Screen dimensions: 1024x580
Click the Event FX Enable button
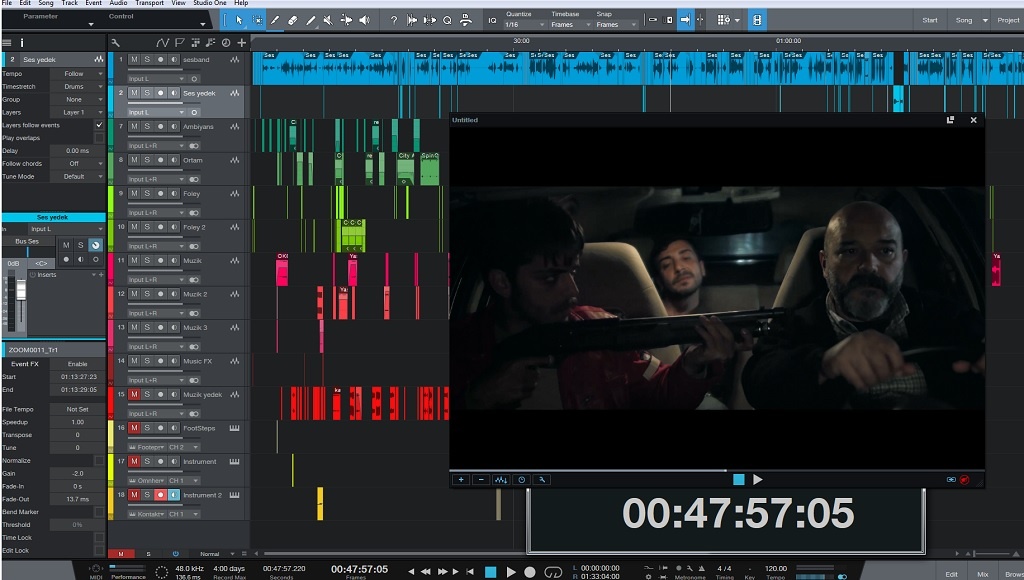point(78,364)
